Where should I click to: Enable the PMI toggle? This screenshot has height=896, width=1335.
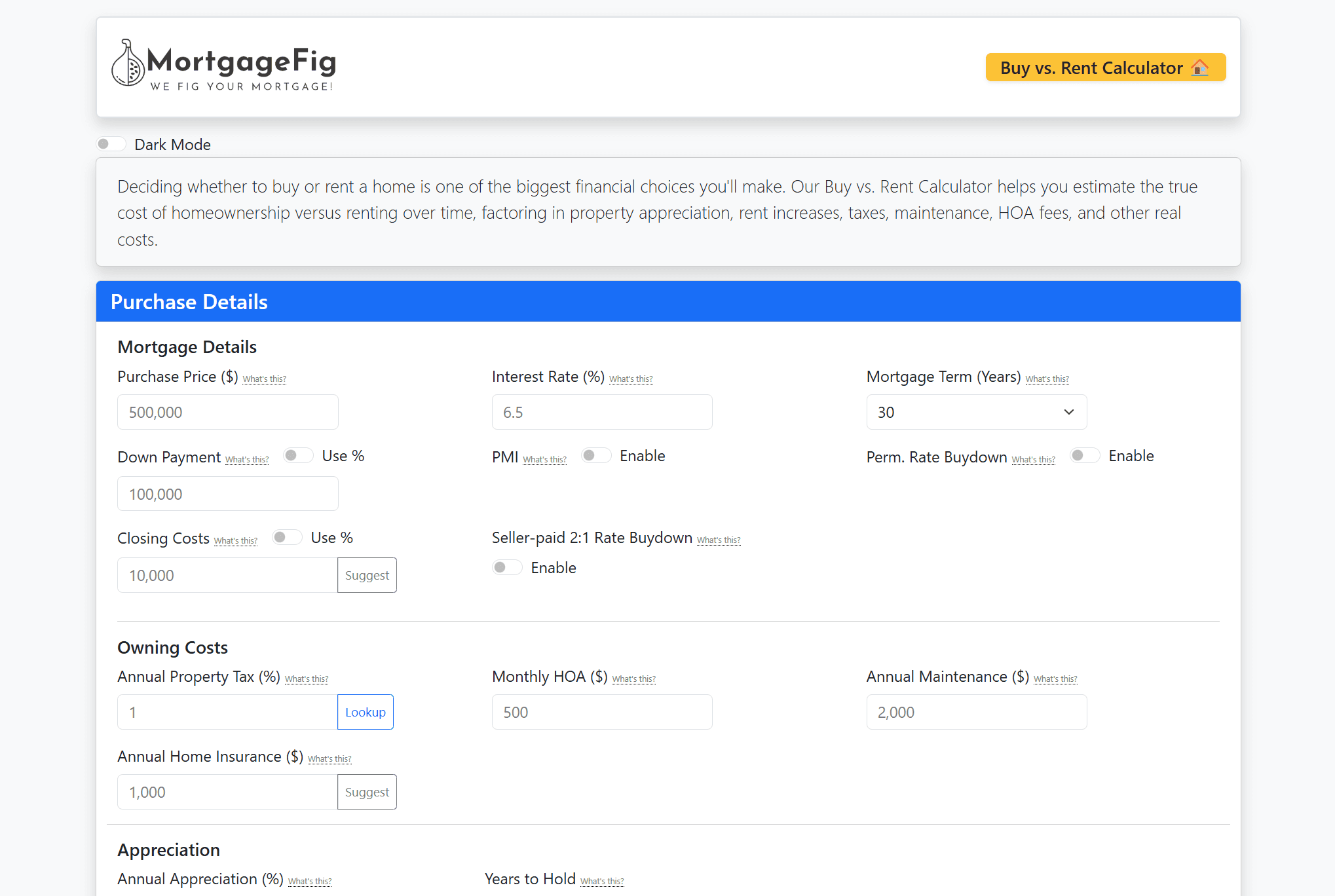tap(595, 455)
